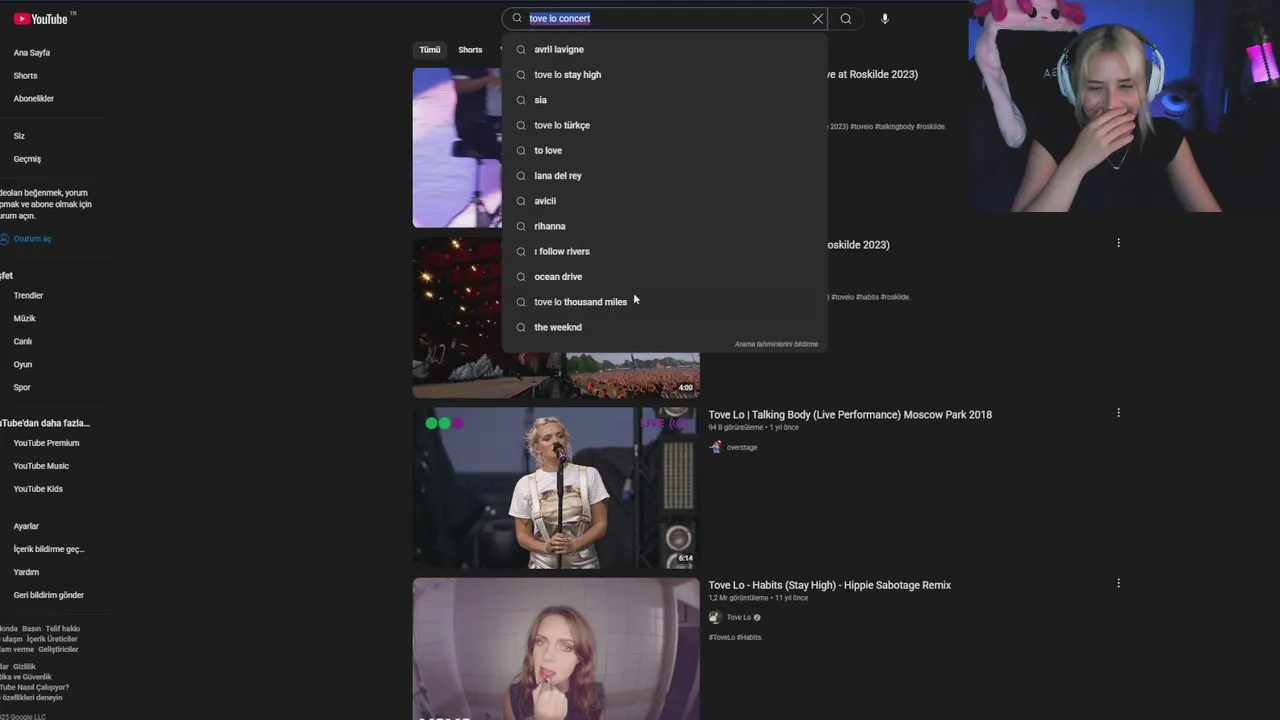This screenshot has height=720, width=1280.
Task: Click Arama tahminlerini bildirme link
Action: point(776,344)
